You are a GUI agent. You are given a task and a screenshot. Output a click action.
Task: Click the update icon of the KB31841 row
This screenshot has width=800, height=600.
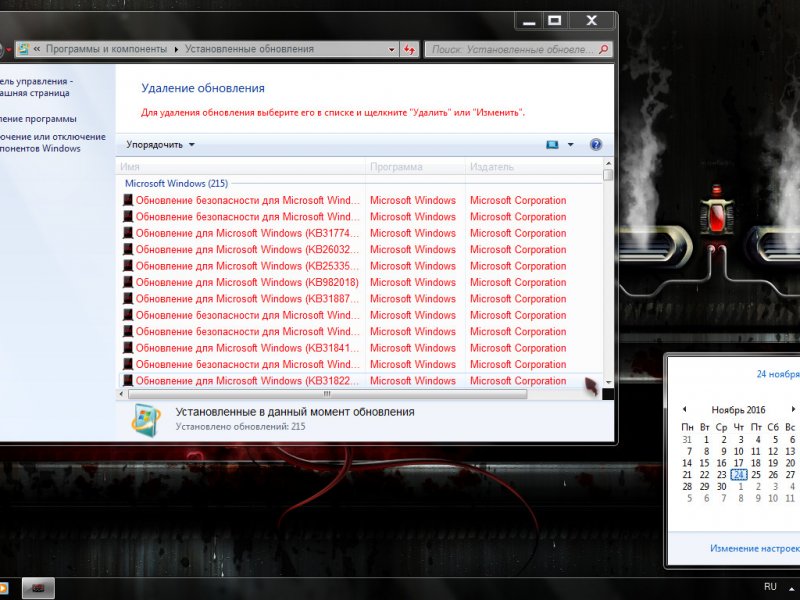pos(128,348)
